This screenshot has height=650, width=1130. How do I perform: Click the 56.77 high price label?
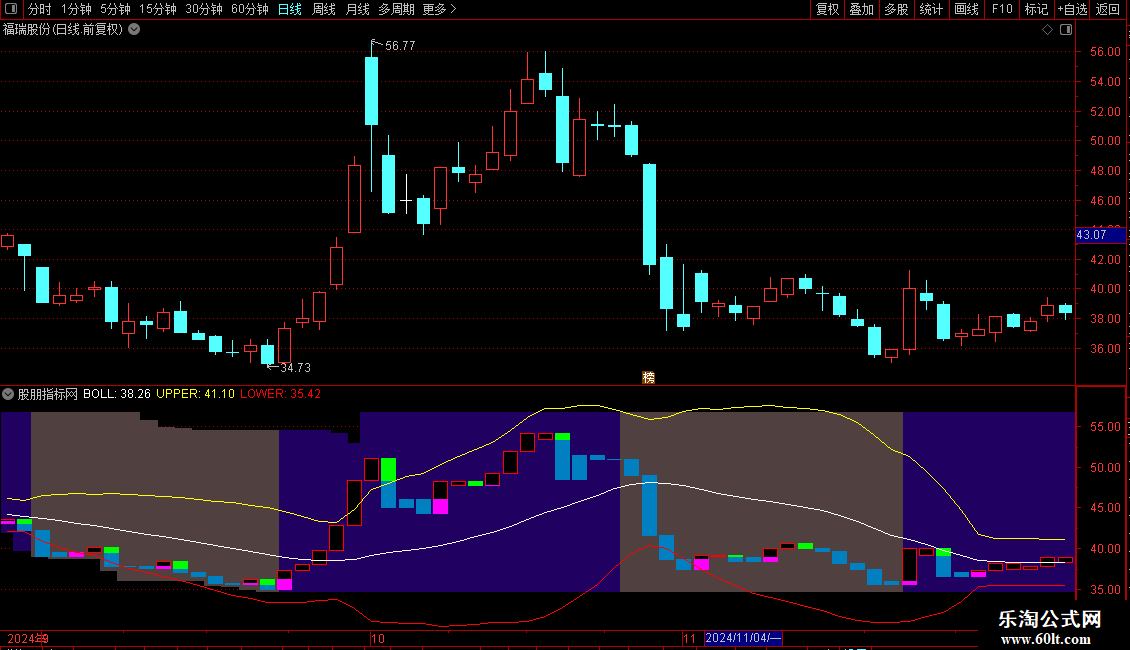tap(400, 46)
